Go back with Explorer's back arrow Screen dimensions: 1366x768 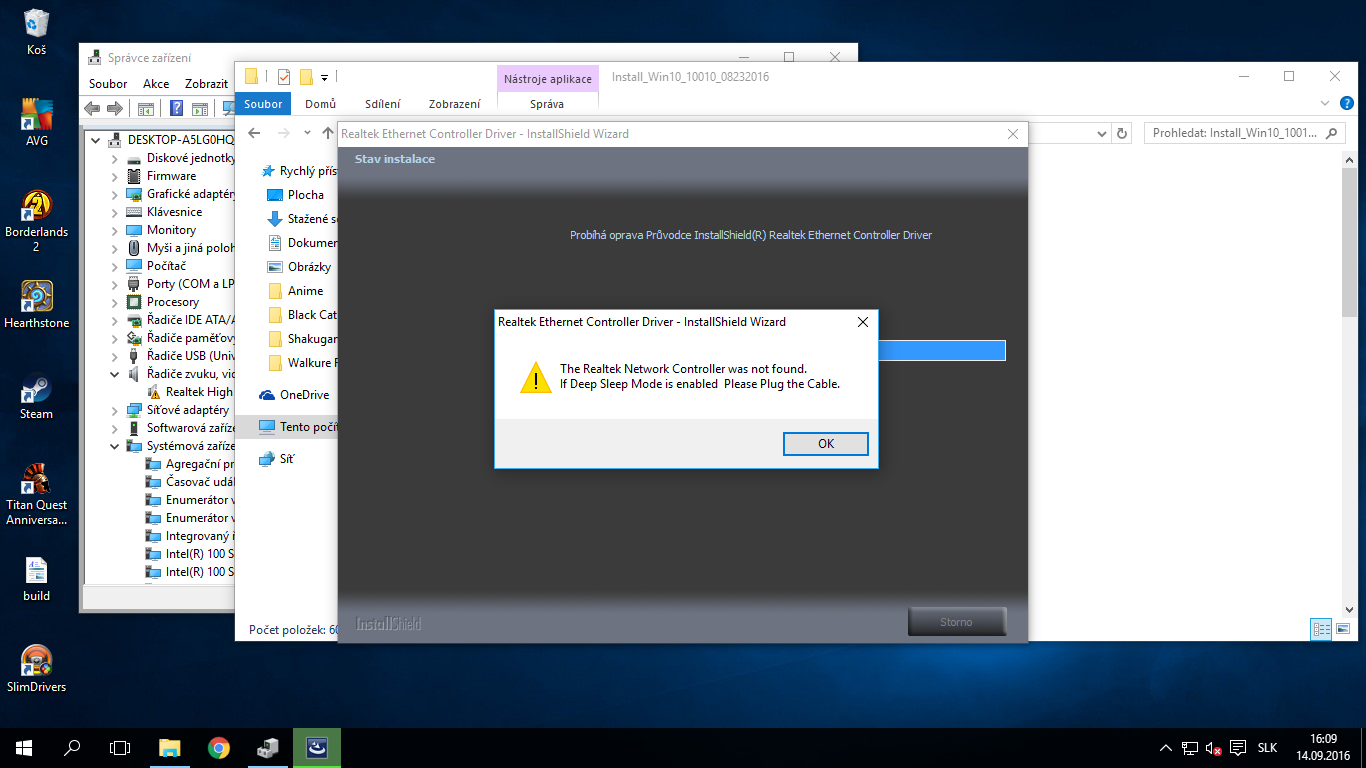[x=254, y=133]
